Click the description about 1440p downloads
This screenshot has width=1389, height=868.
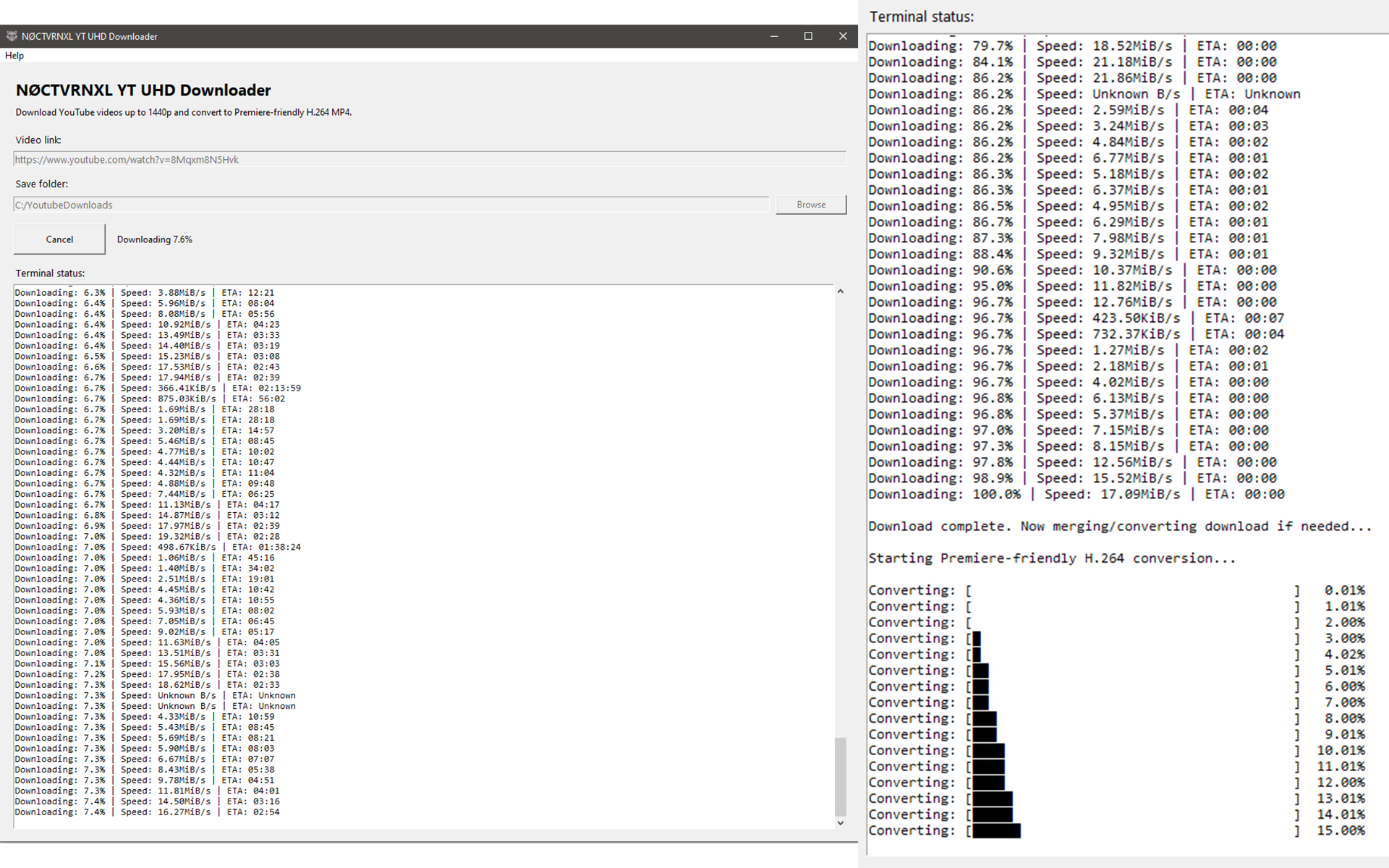coord(184,112)
